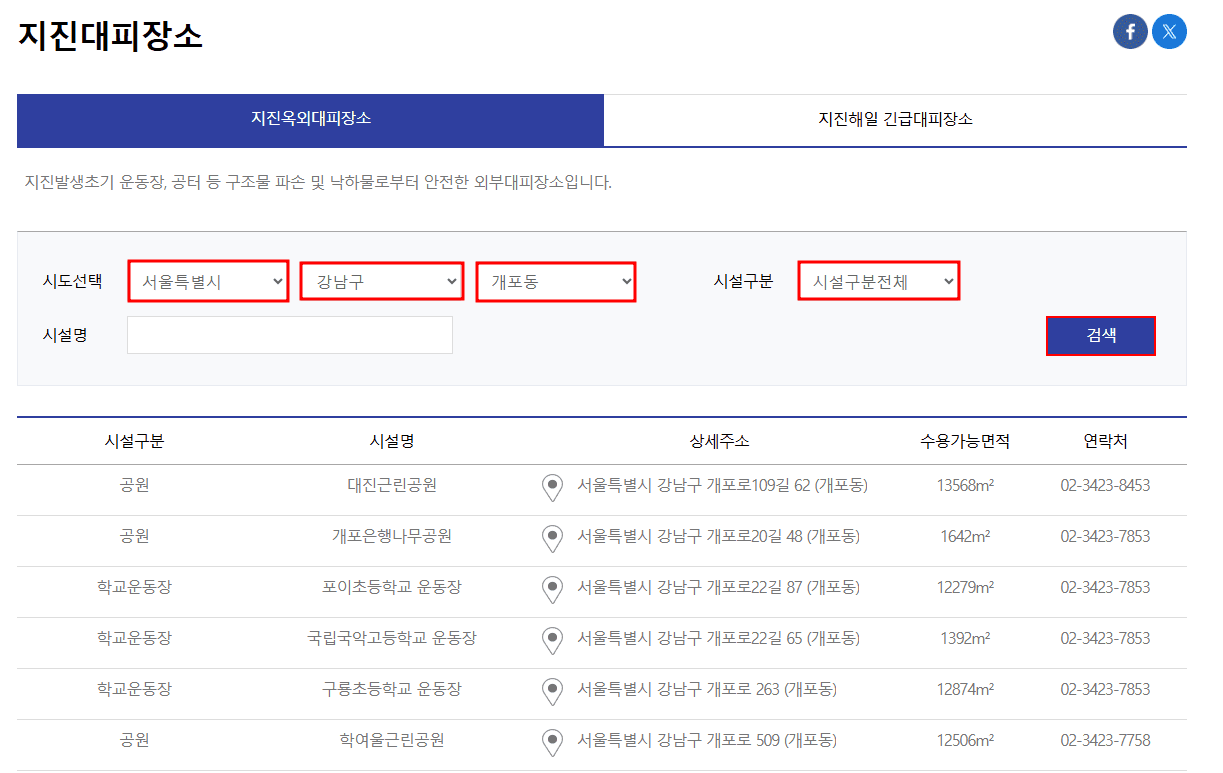Viewport: 1223px width, 773px height.
Task: Click area value 12506m²
Action: point(965,740)
